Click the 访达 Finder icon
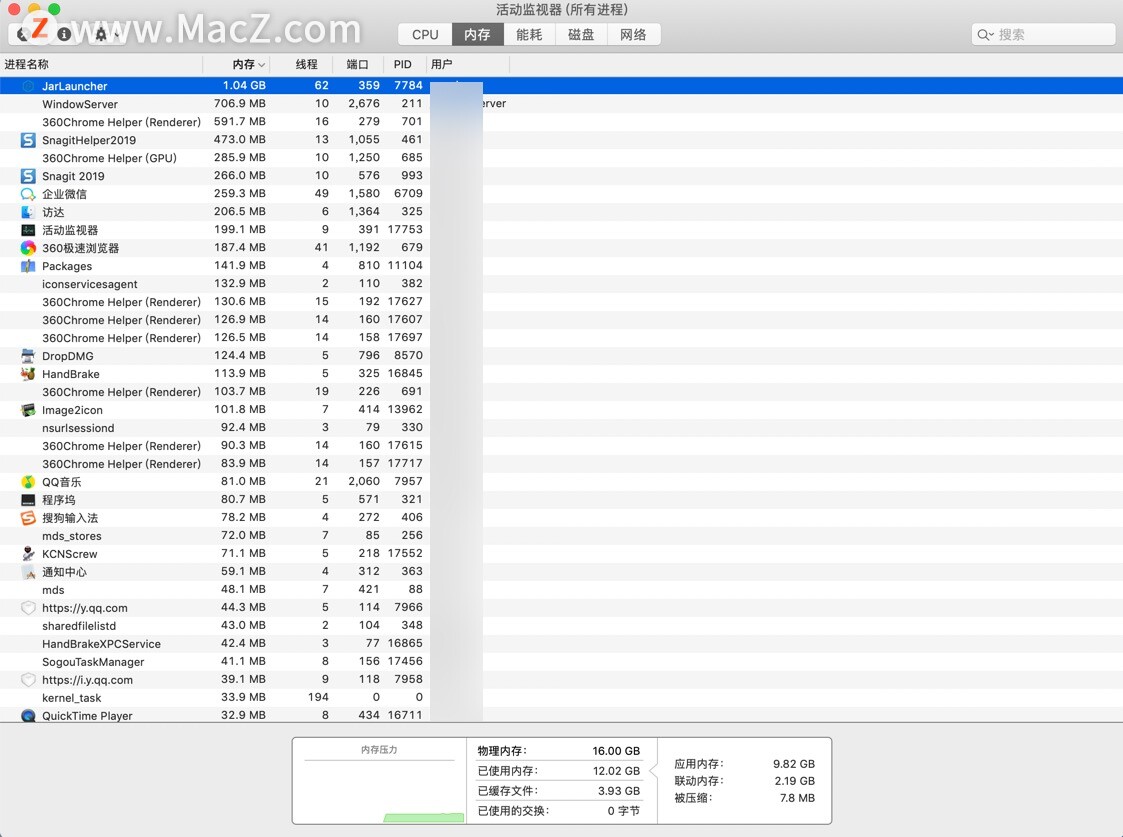This screenshot has height=837, width=1123. pos(28,212)
